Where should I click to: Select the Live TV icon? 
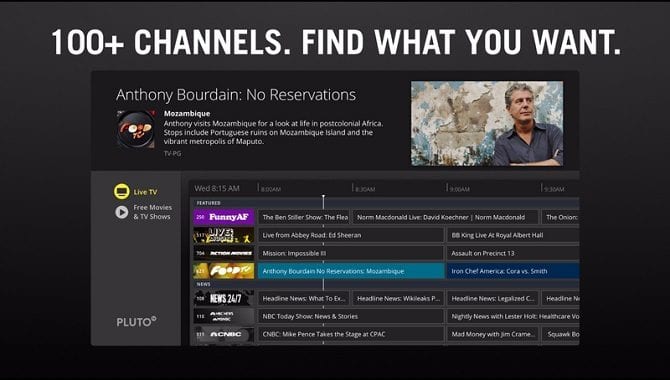[121, 191]
